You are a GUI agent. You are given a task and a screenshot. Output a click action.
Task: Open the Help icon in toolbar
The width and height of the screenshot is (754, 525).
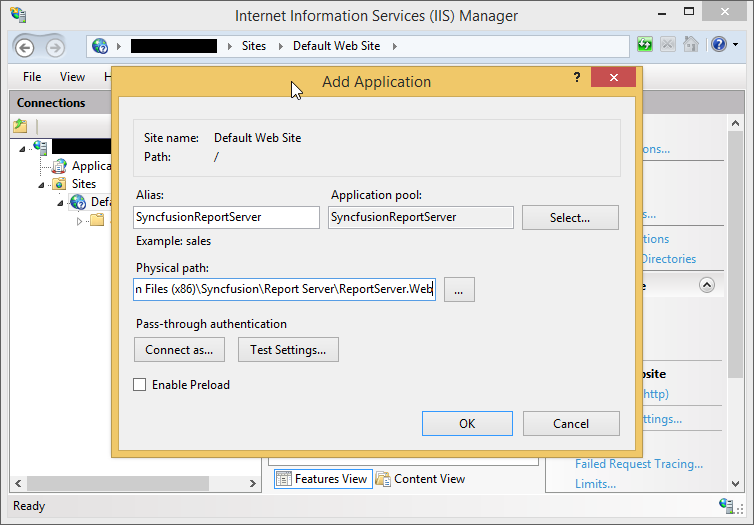click(x=719, y=45)
